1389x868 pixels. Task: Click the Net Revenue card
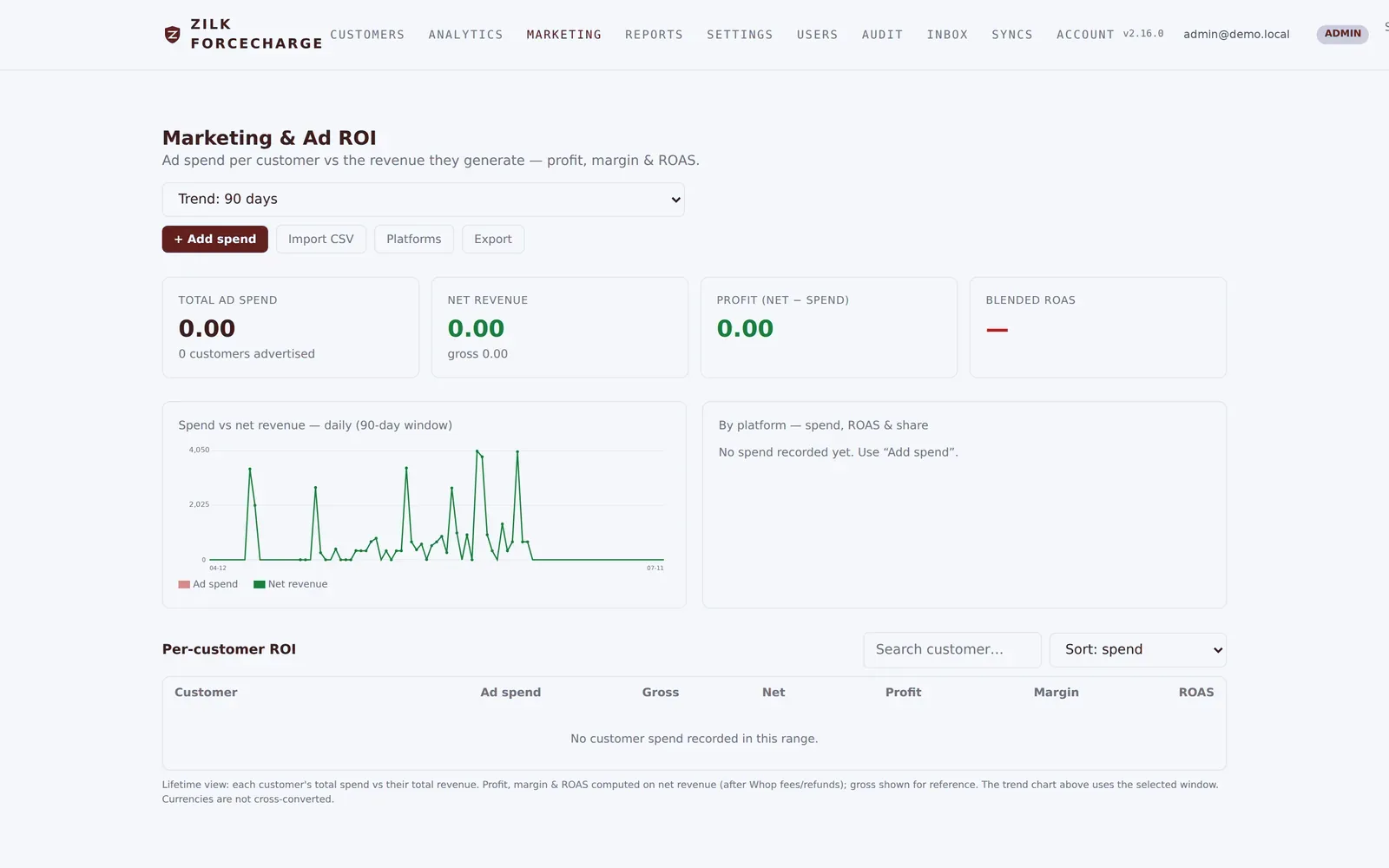click(x=560, y=327)
